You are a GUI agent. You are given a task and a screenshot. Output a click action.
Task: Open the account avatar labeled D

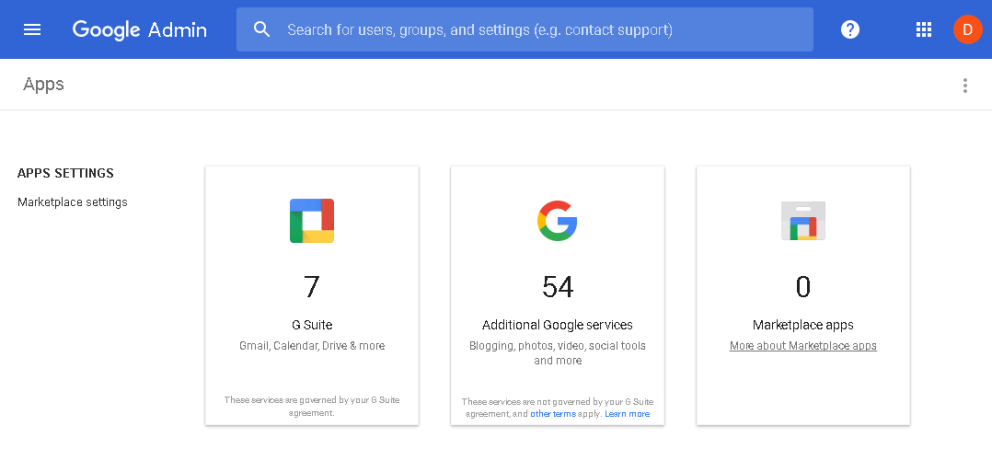pos(967,30)
